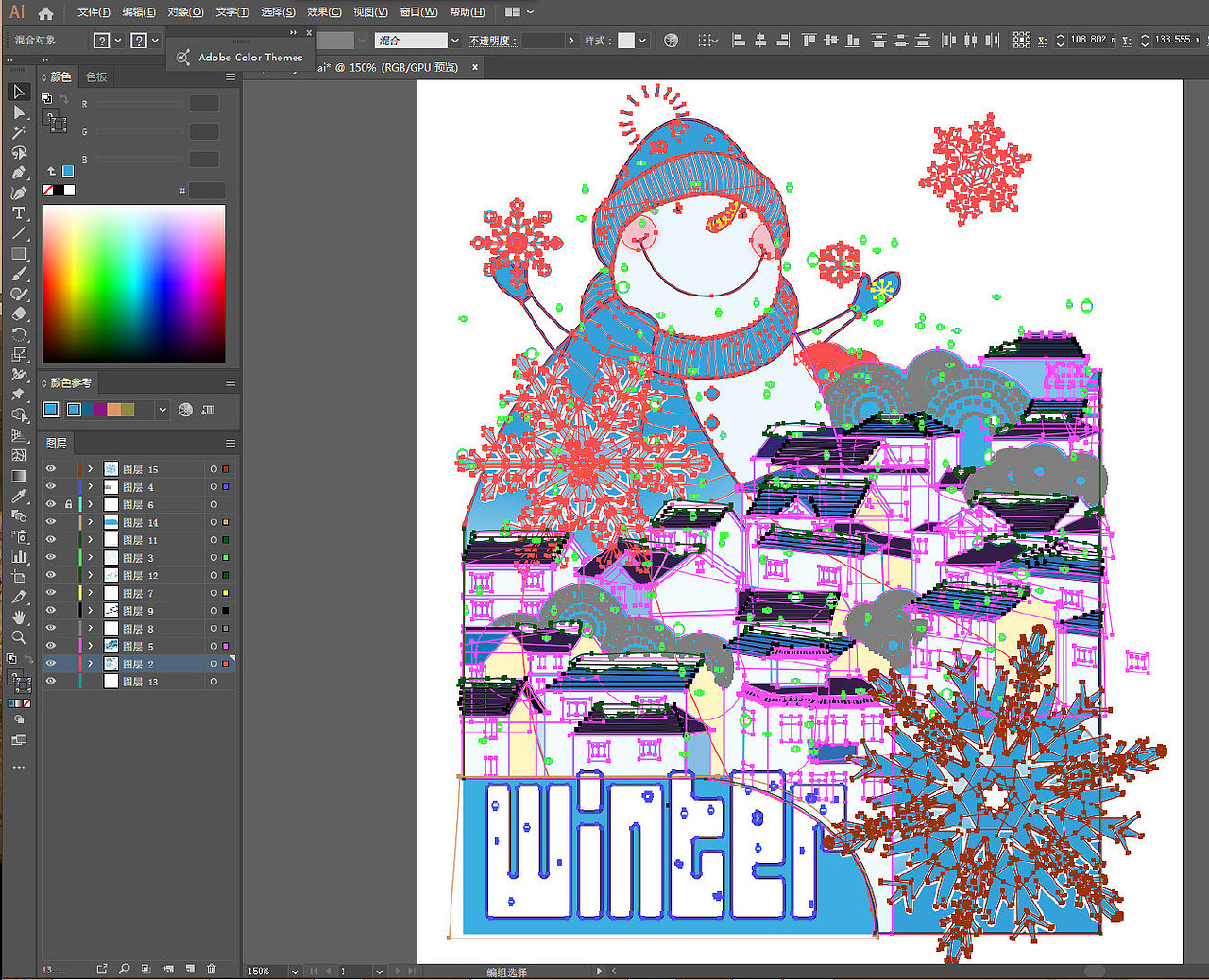Open Color panel options menu
The height and width of the screenshot is (980, 1209).
[x=230, y=76]
